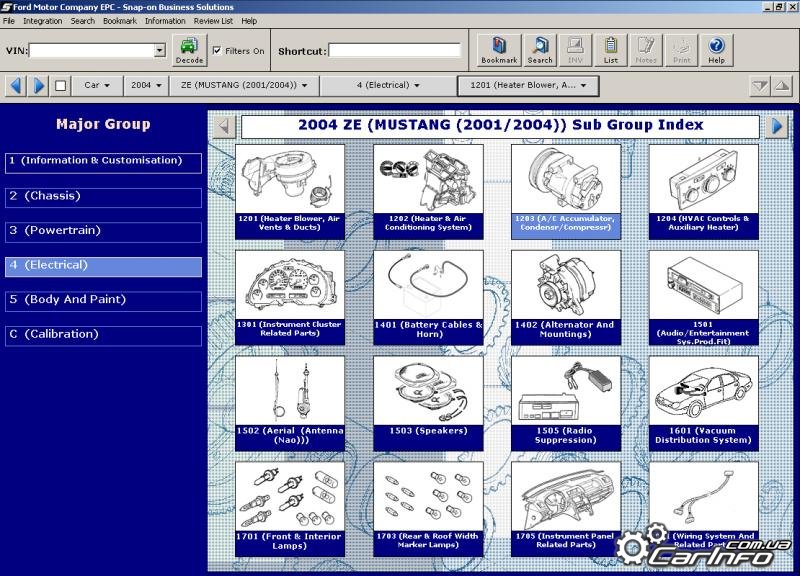Go back with the blue left arrow

[x=16, y=85]
